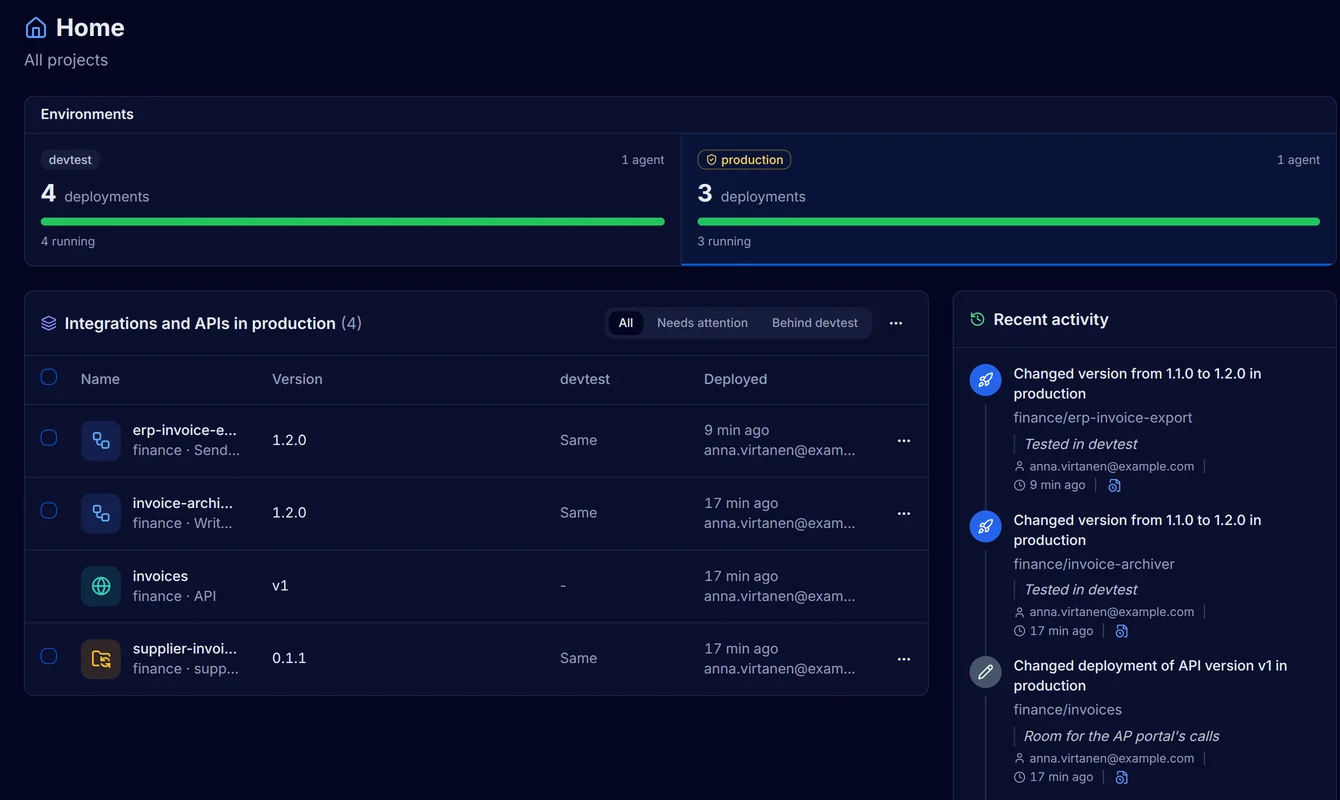Open the finance/invoices activity link

(1068, 709)
